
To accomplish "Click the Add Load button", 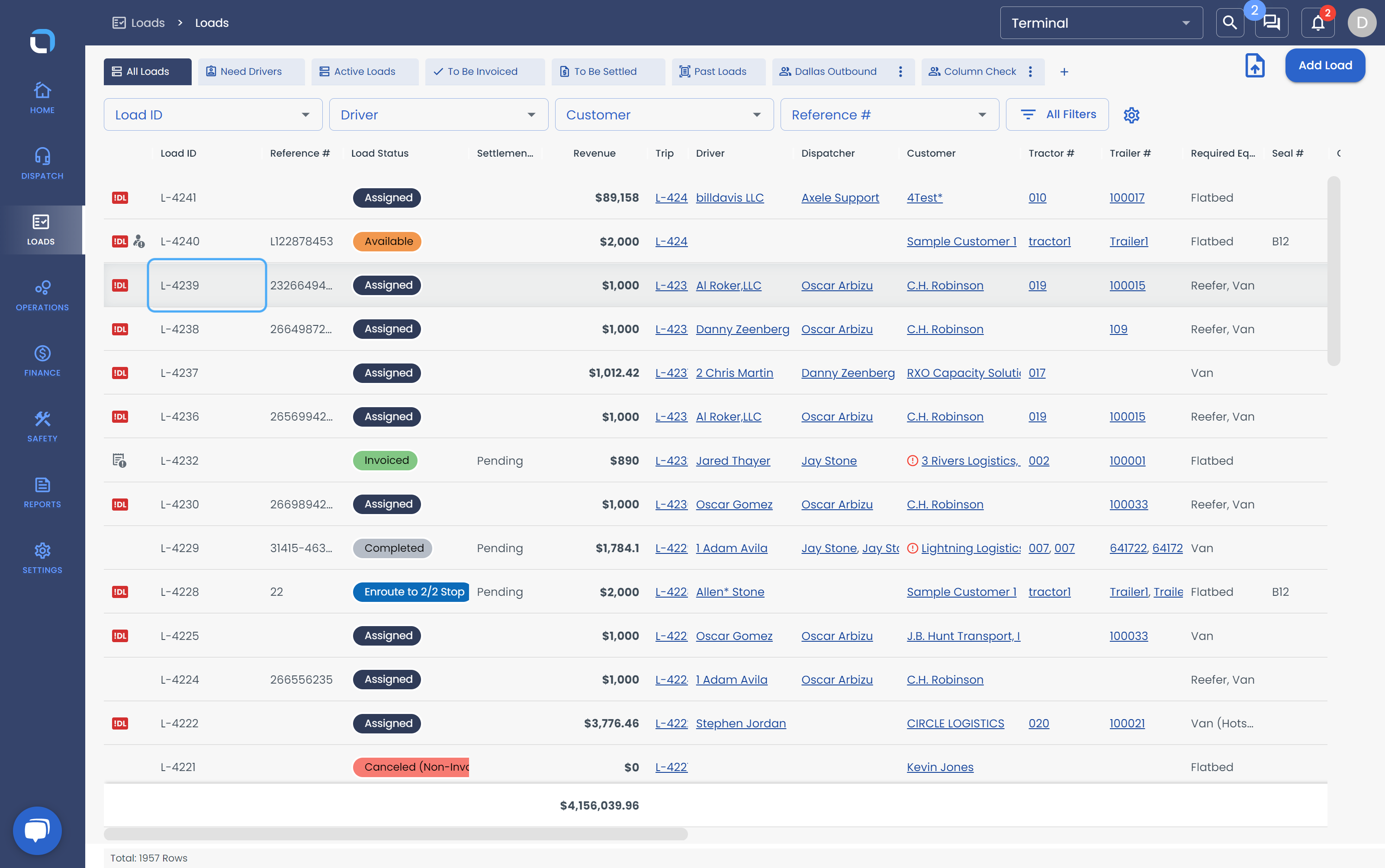I will coord(1325,65).
